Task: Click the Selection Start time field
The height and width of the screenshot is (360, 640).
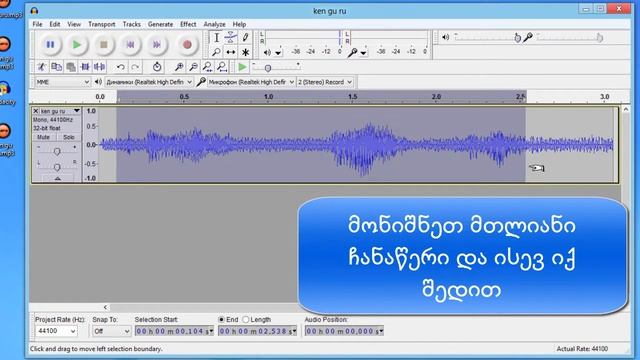Action: tap(174, 331)
